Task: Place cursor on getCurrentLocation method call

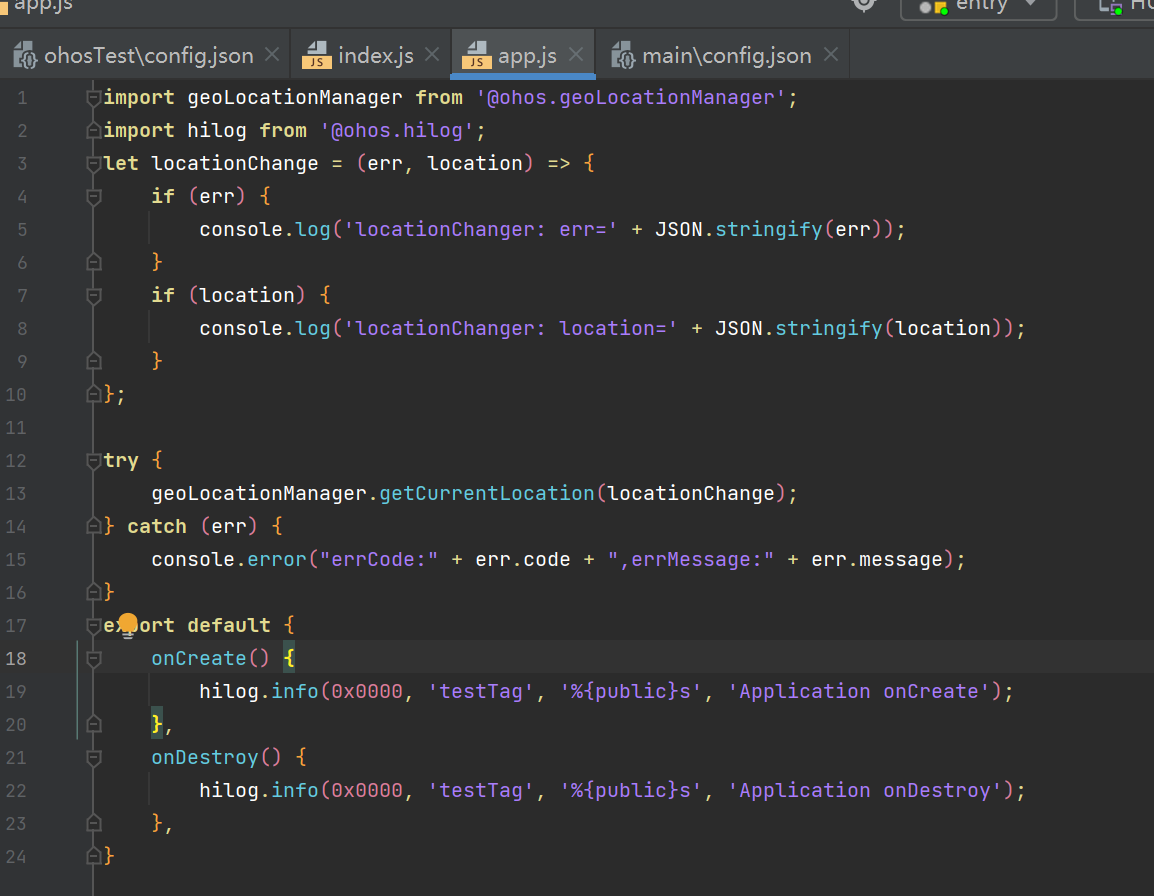Action: tap(486, 493)
